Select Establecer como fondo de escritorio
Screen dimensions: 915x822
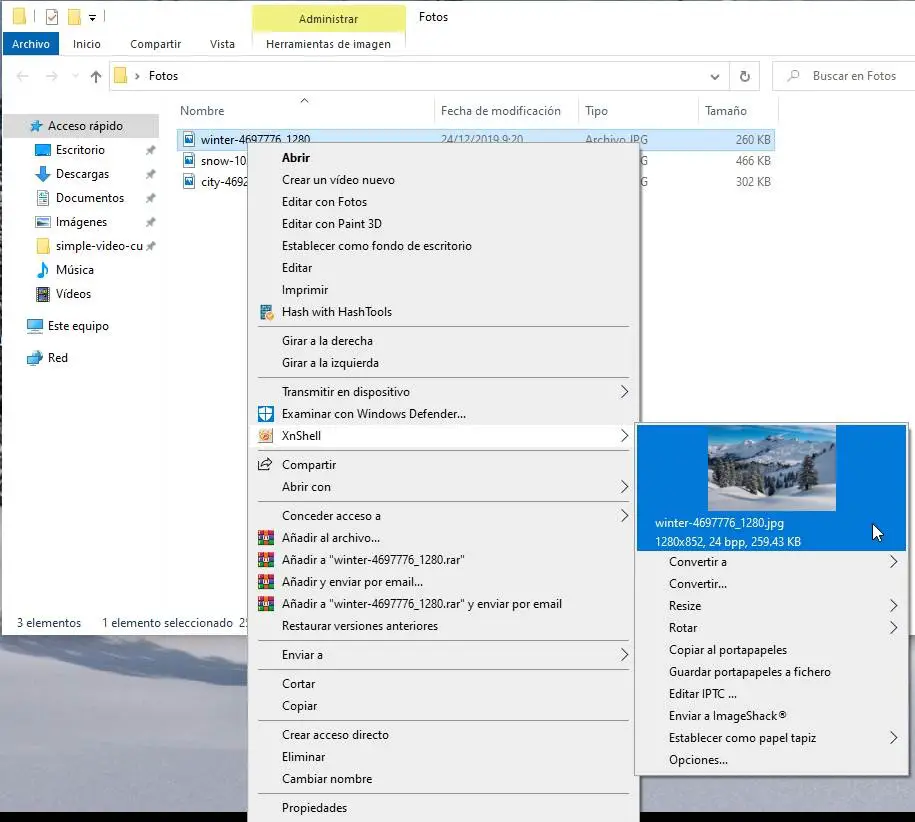click(x=376, y=246)
